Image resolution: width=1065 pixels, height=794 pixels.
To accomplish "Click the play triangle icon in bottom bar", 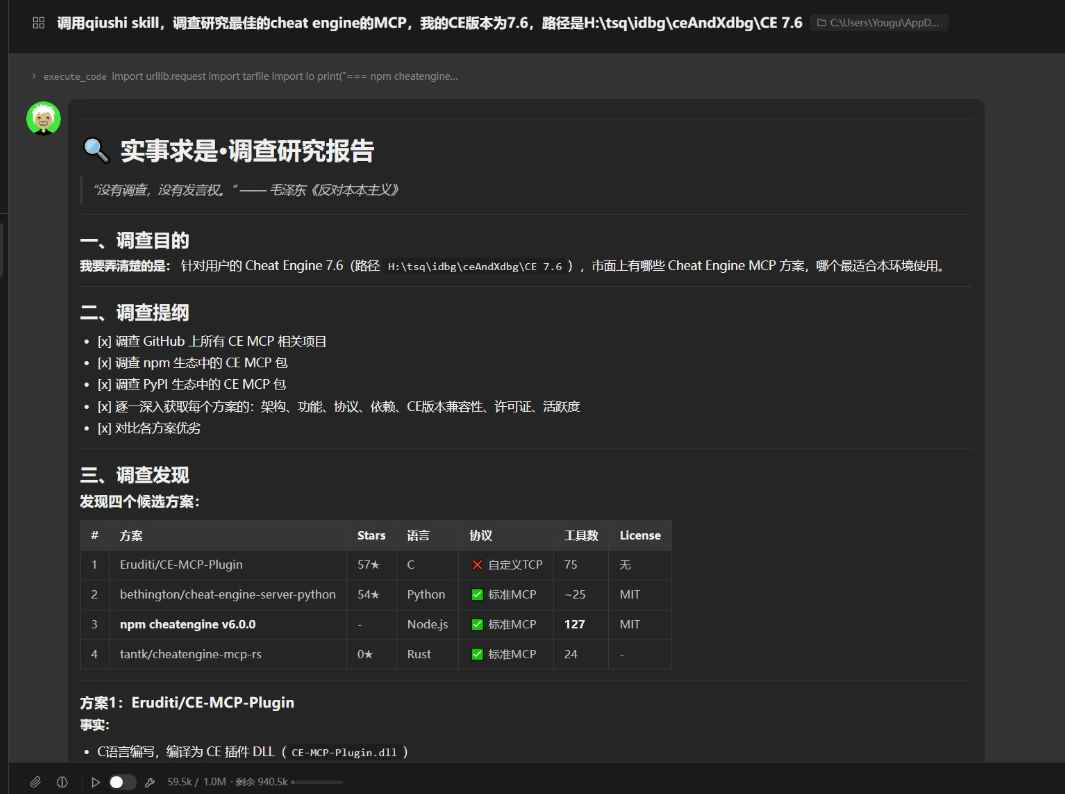I will tap(95, 782).
